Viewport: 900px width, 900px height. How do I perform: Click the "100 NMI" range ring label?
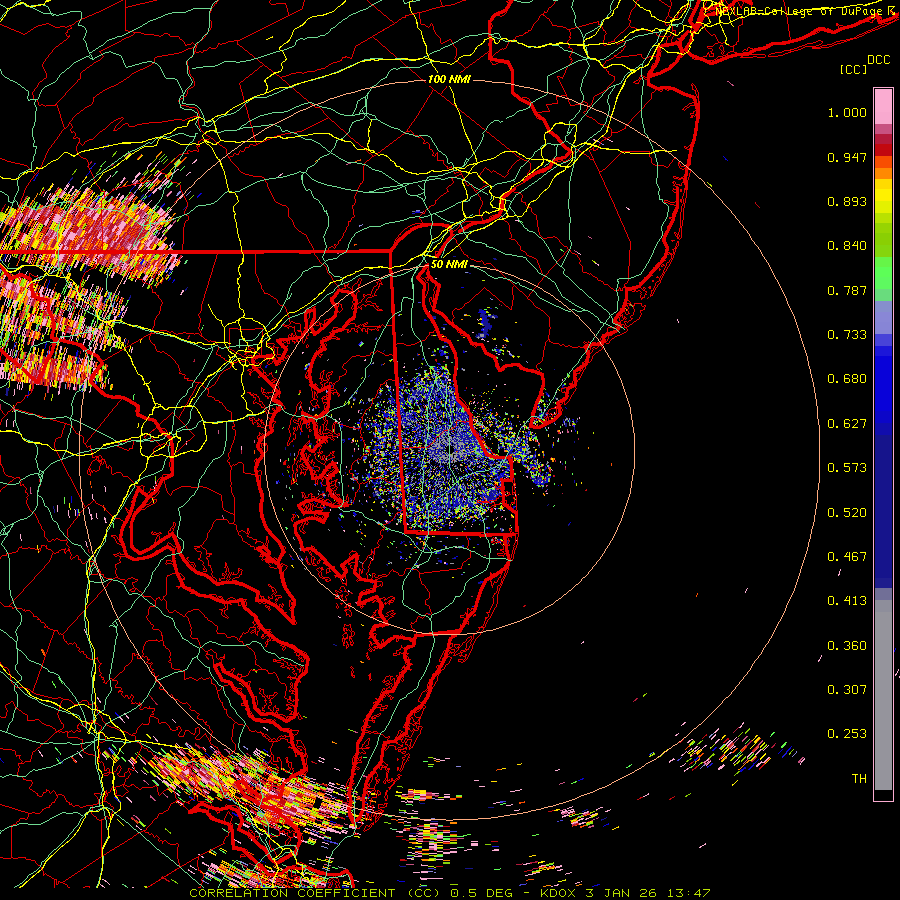(x=449, y=79)
